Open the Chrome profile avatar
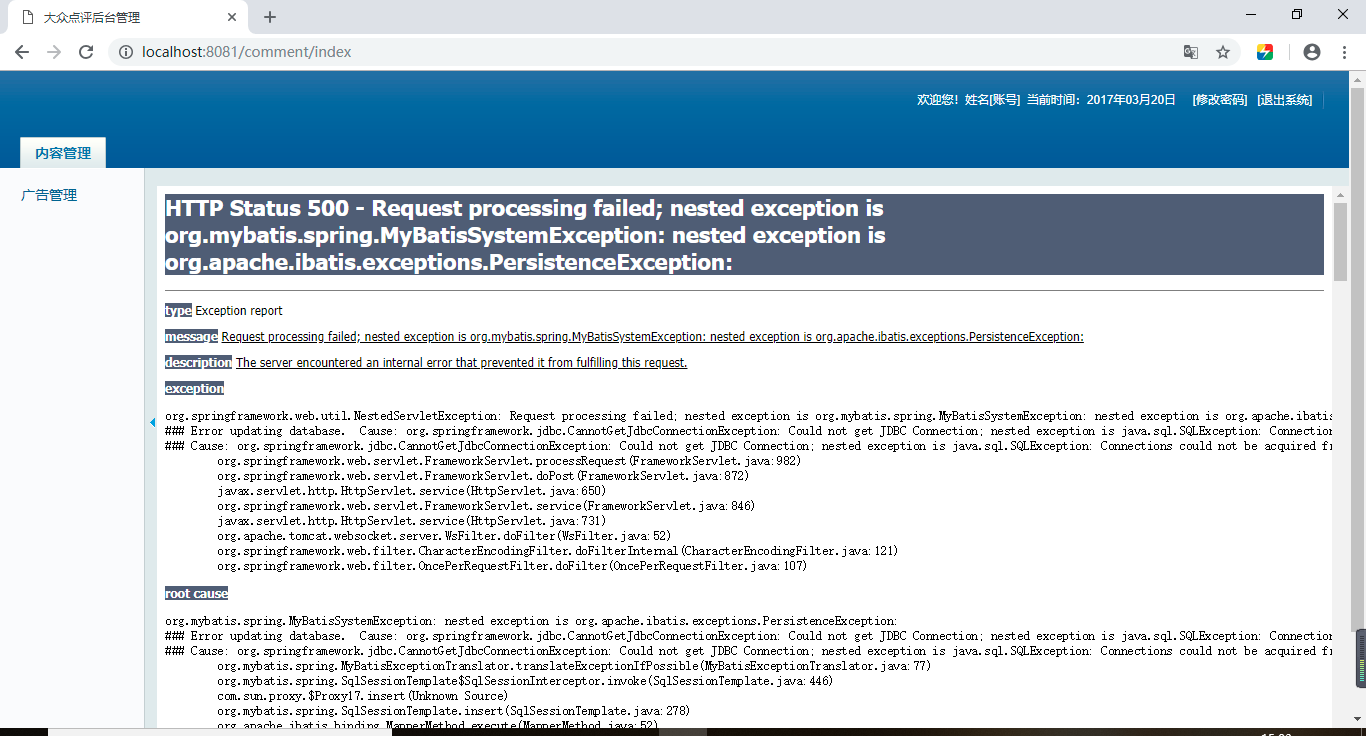The width and height of the screenshot is (1366, 736). pyautogui.click(x=1312, y=52)
